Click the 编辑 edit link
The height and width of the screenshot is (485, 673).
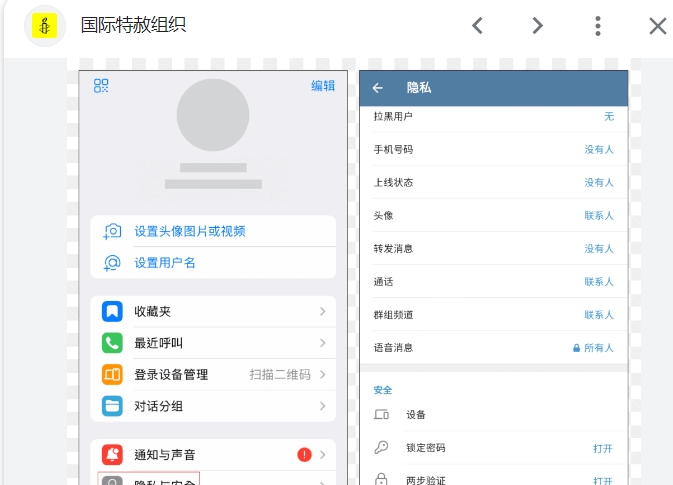323,86
